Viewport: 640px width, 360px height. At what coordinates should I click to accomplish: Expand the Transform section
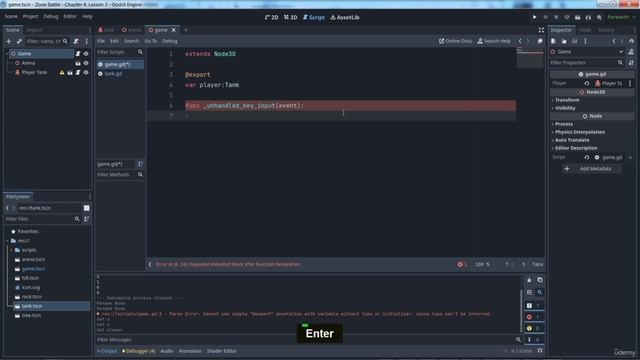point(567,100)
